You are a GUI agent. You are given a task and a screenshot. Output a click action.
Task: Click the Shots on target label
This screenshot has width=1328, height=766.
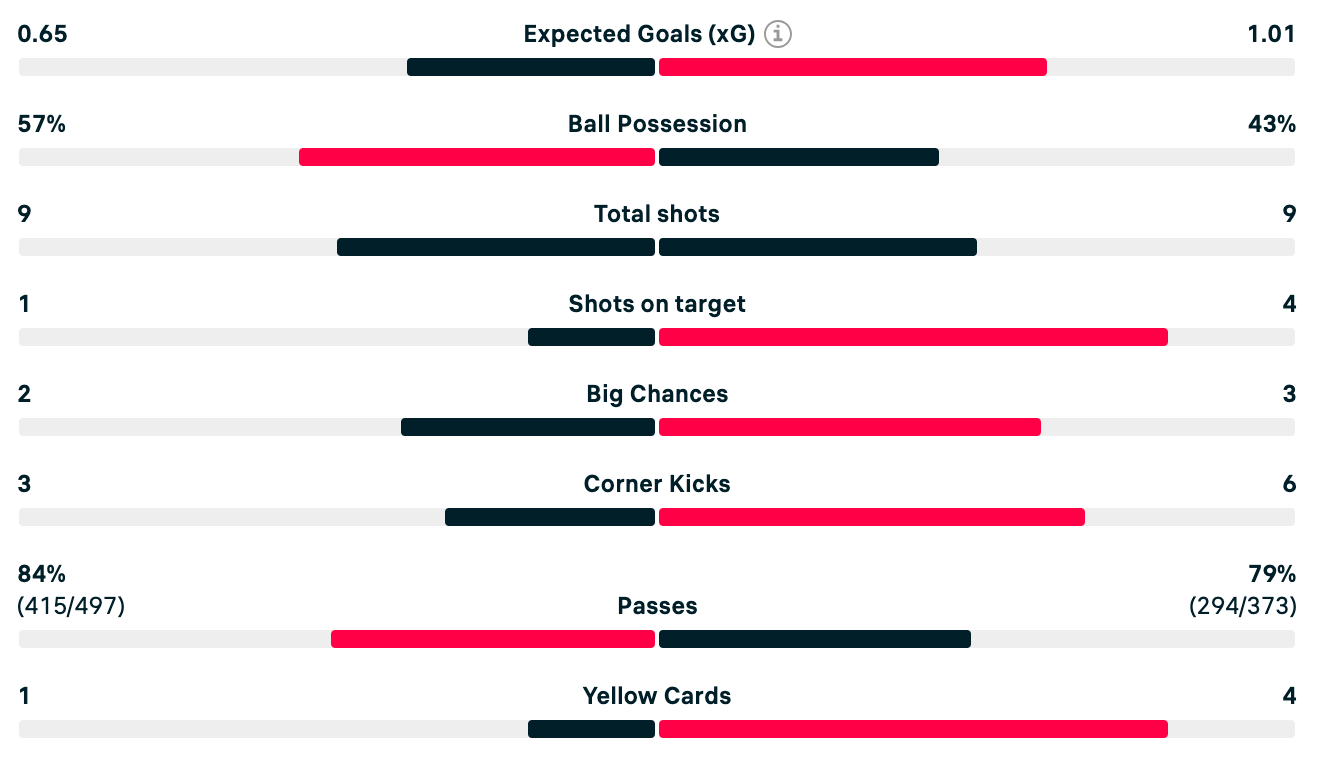point(657,304)
